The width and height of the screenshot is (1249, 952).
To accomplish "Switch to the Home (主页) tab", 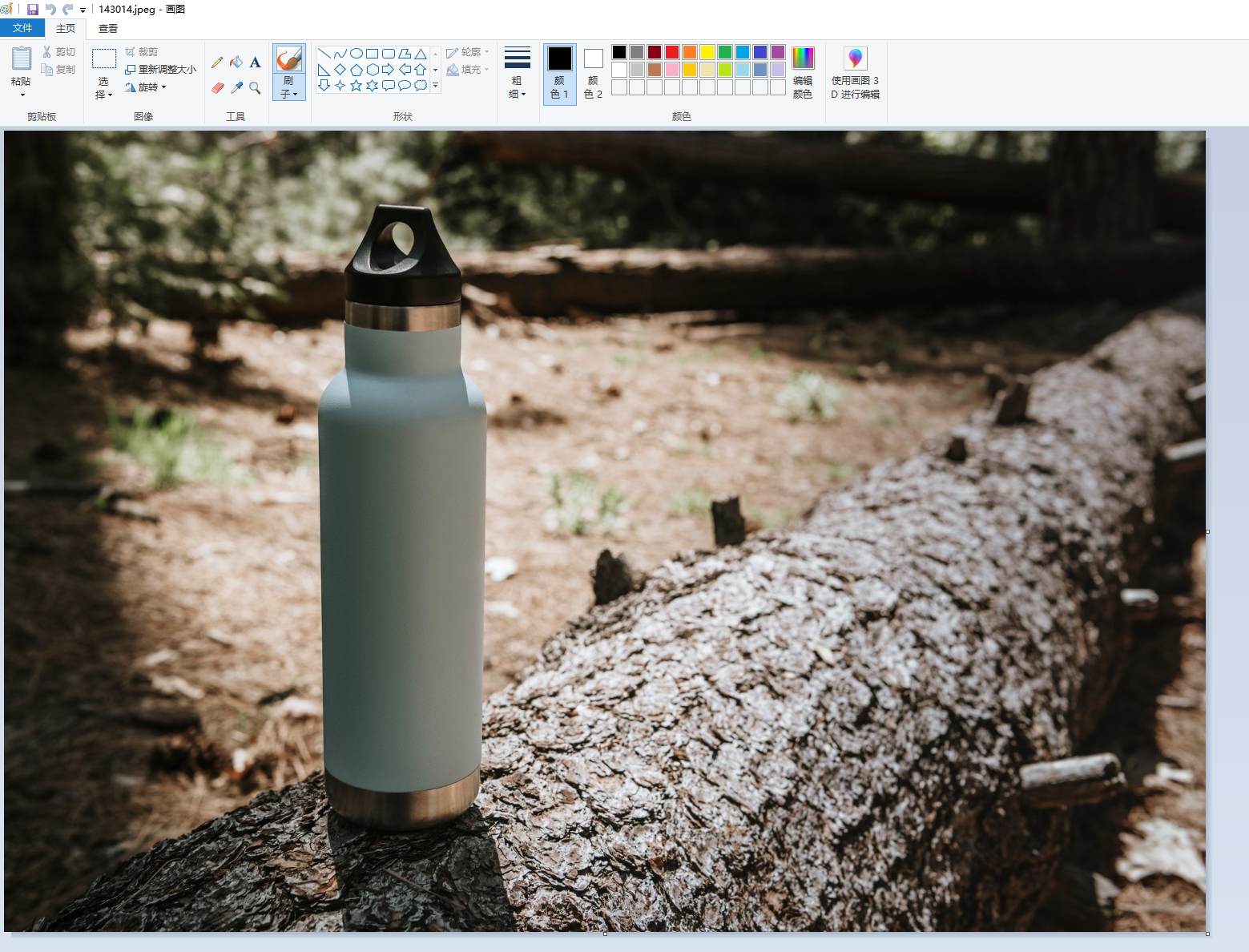I will tap(66, 29).
